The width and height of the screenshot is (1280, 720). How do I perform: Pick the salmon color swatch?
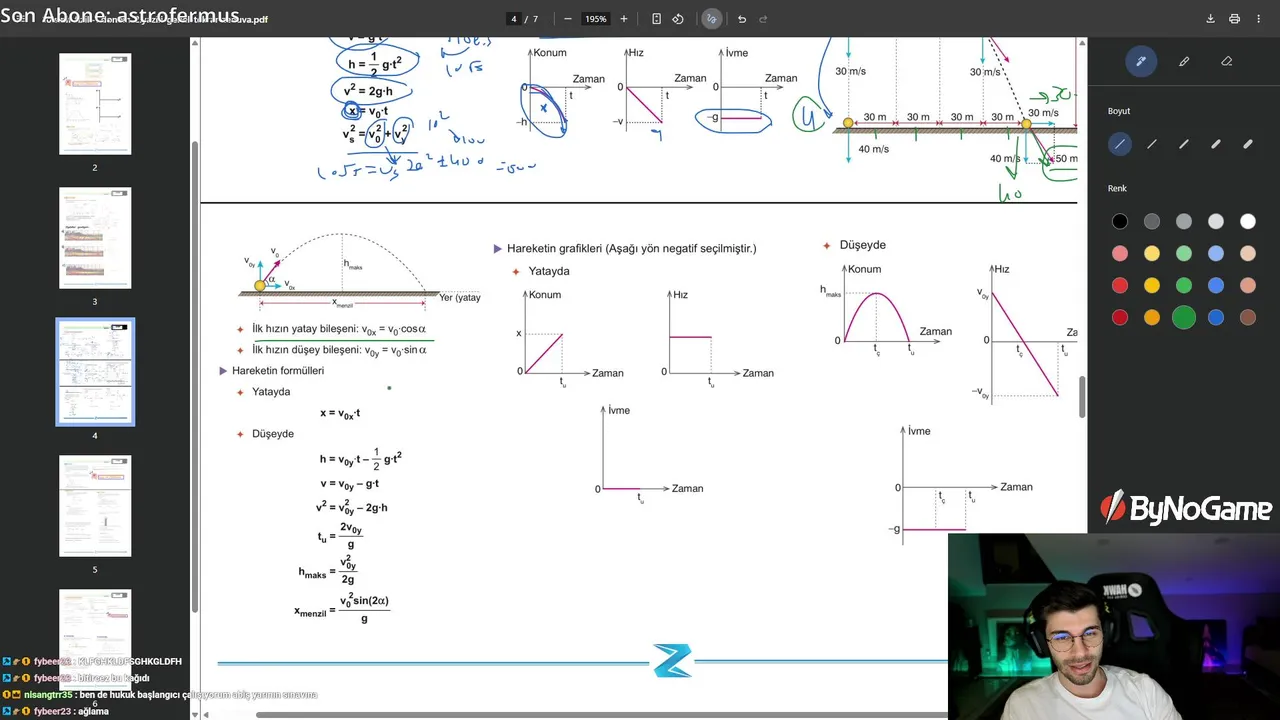(1248, 286)
